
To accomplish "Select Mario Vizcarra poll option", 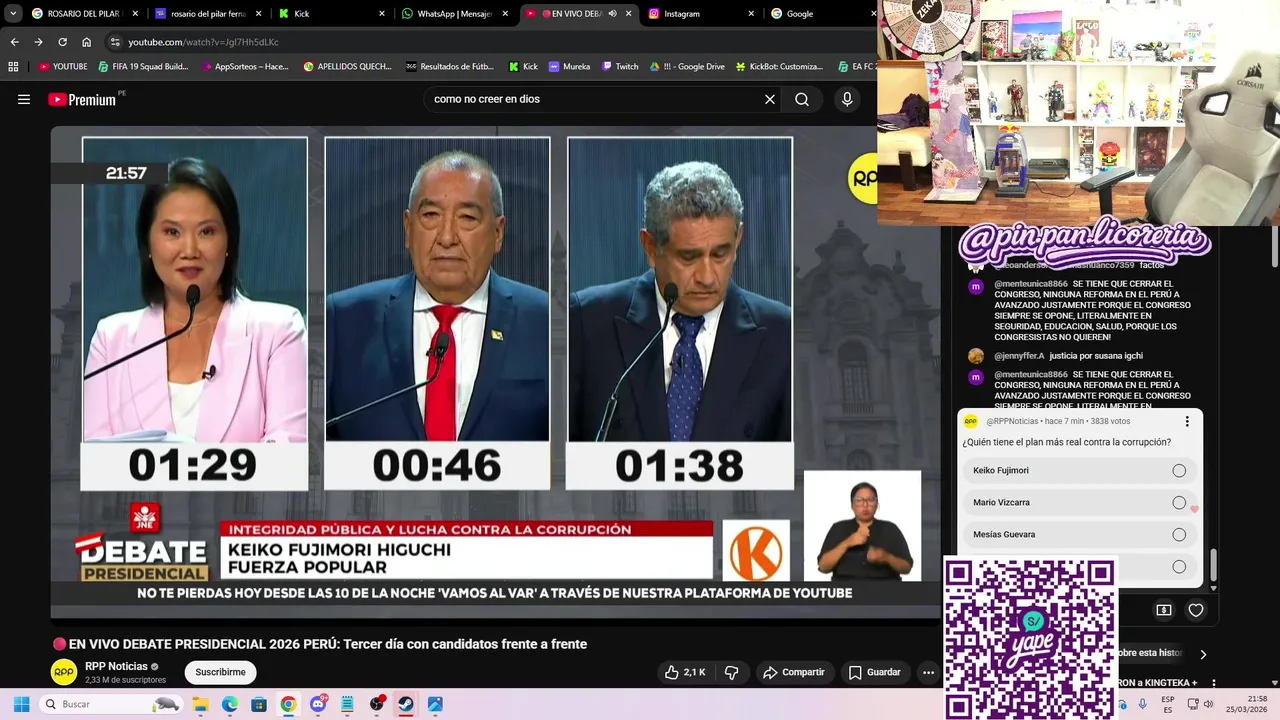I will pos(1080,502).
